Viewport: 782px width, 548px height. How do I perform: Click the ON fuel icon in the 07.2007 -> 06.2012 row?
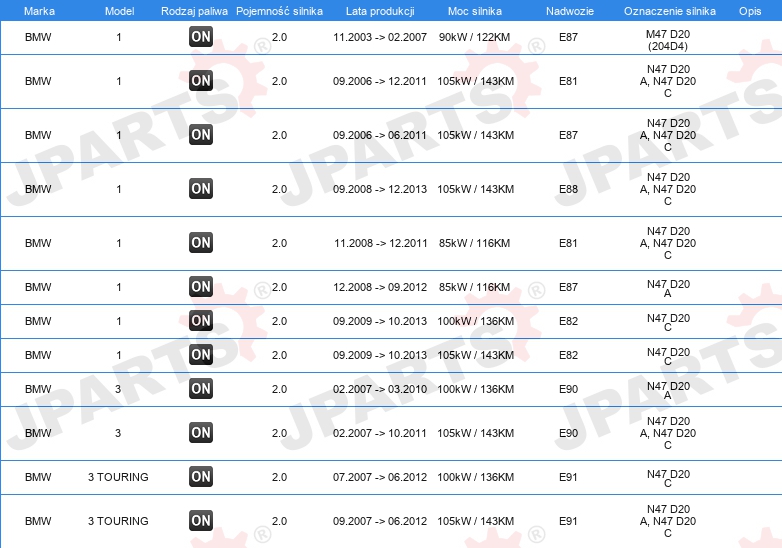pyautogui.click(x=201, y=477)
